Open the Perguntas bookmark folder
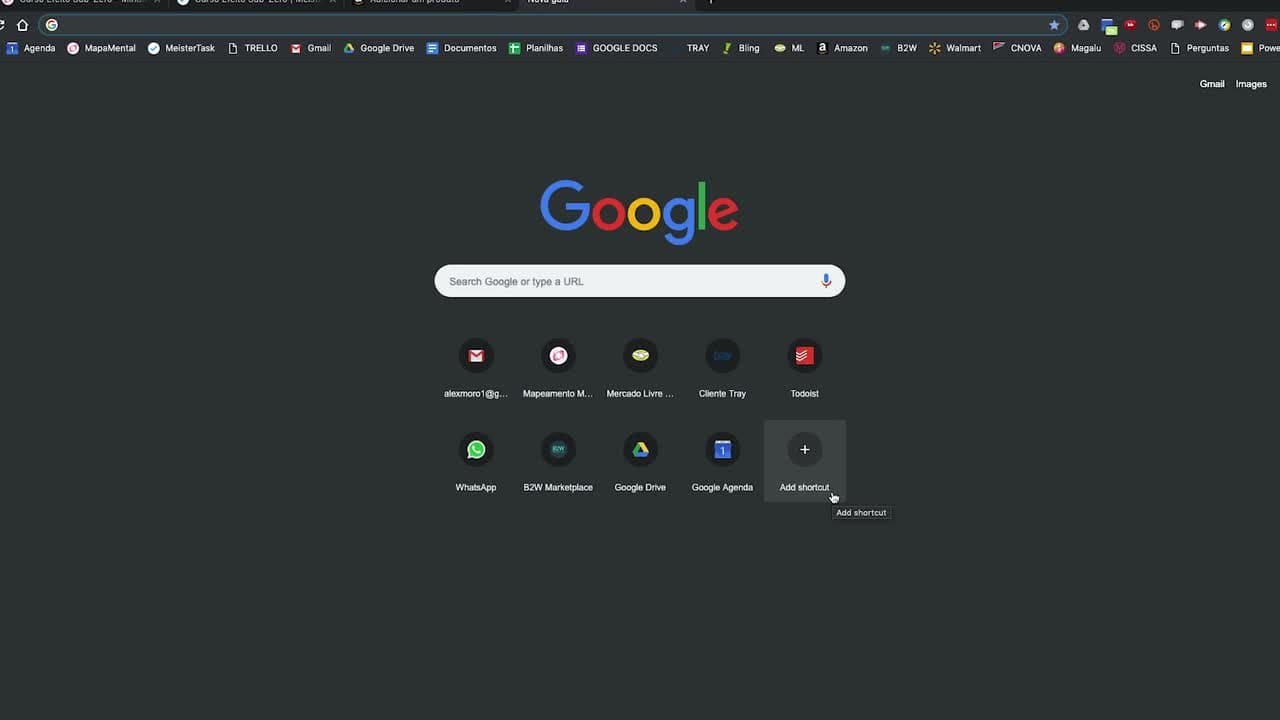The height and width of the screenshot is (720, 1280). point(1199,48)
